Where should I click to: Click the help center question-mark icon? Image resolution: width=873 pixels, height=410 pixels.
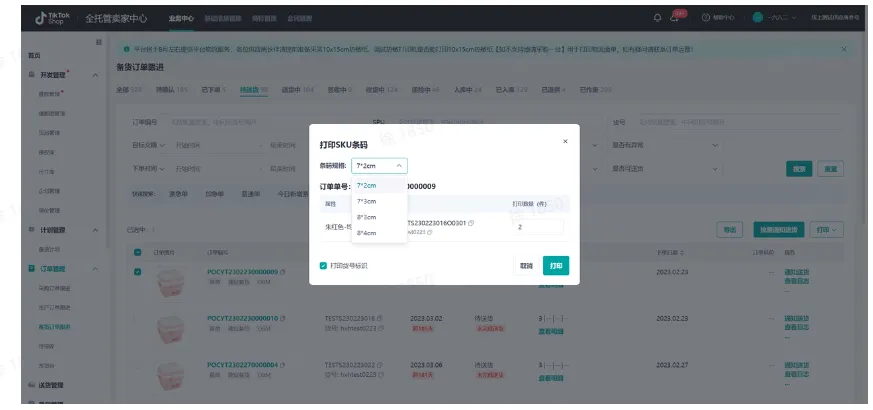[x=706, y=18]
